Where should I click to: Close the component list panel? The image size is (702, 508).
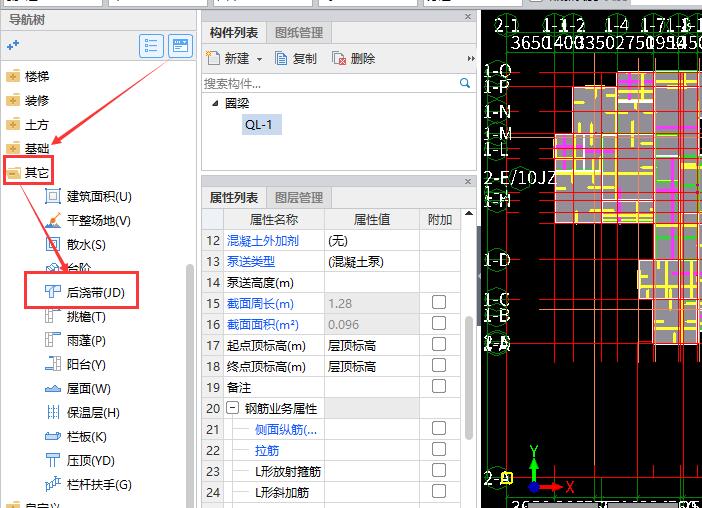coord(468,17)
